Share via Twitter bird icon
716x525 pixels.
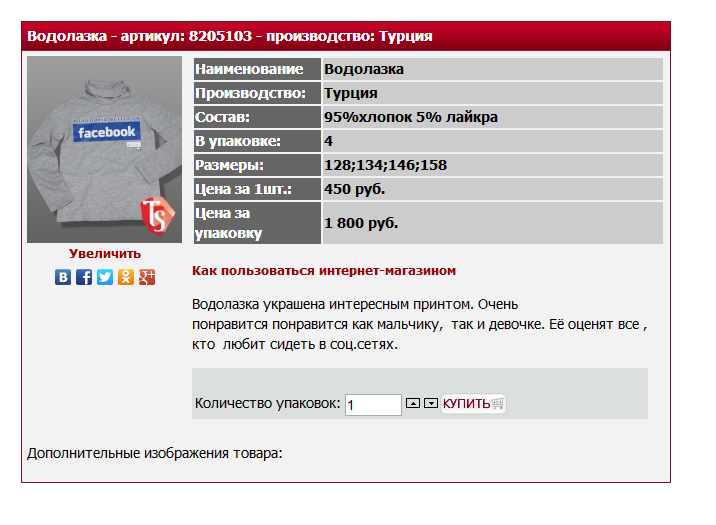coord(105,277)
